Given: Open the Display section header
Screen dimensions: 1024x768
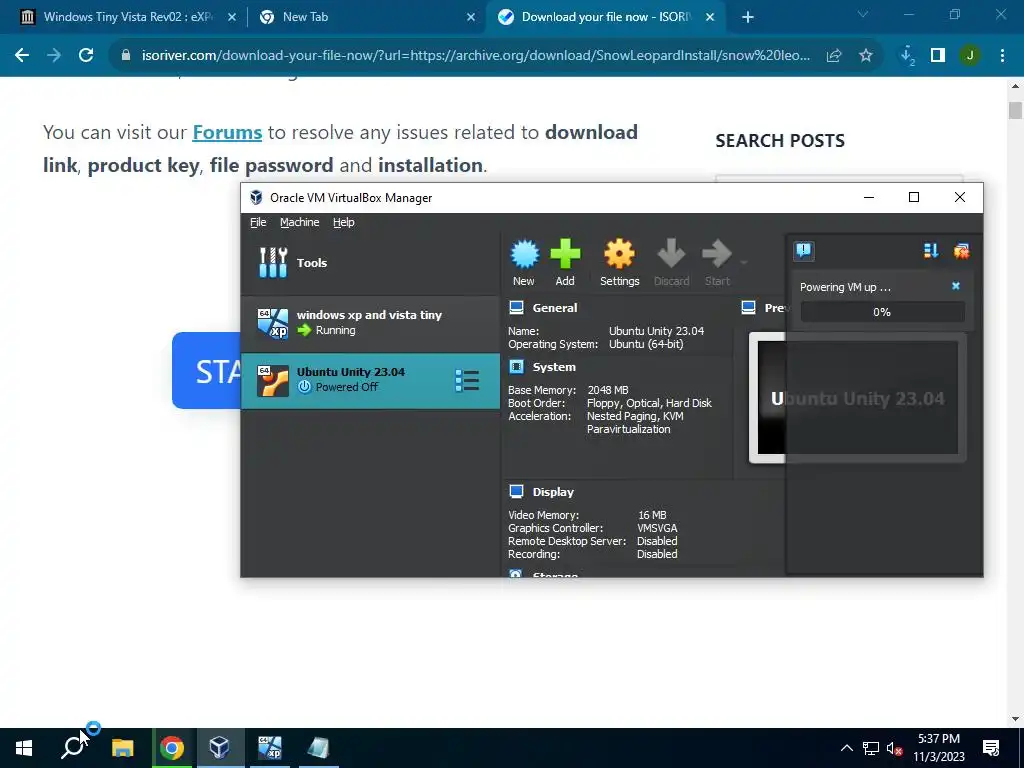Looking at the screenshot, I should 552,492.
